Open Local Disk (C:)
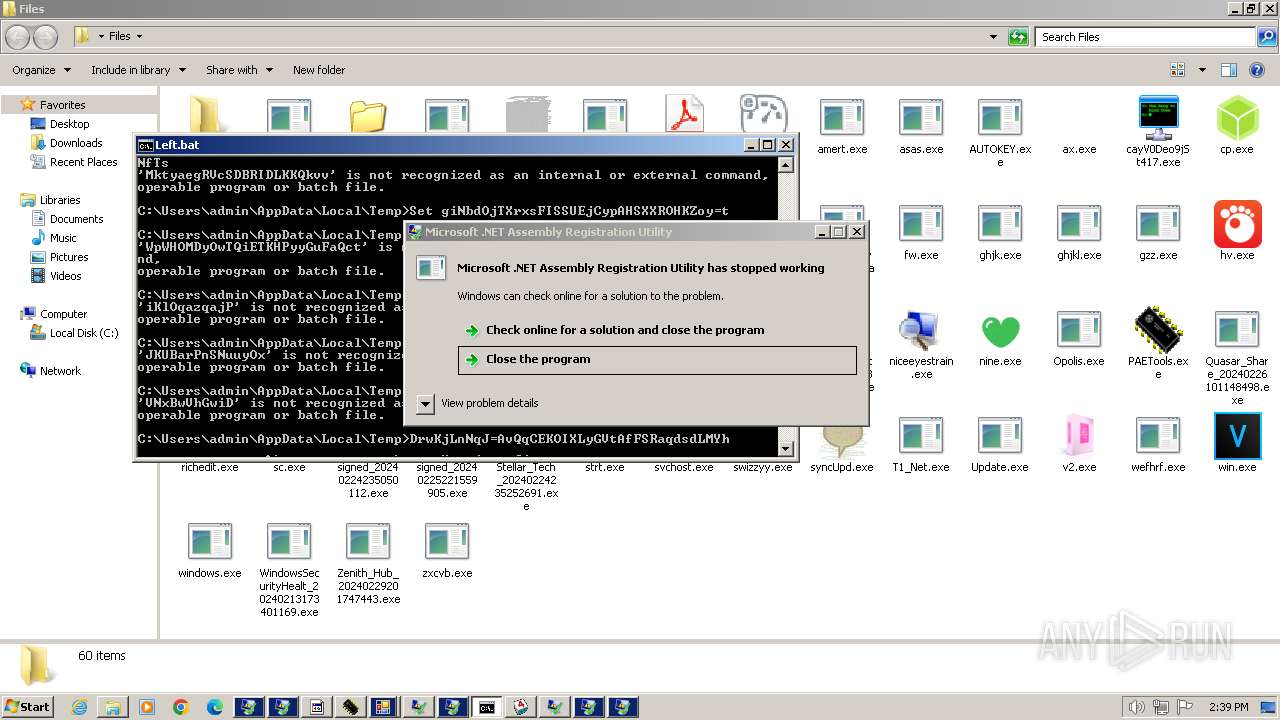The width and height of the screenshot is (1280, 720). click(83, 333)
